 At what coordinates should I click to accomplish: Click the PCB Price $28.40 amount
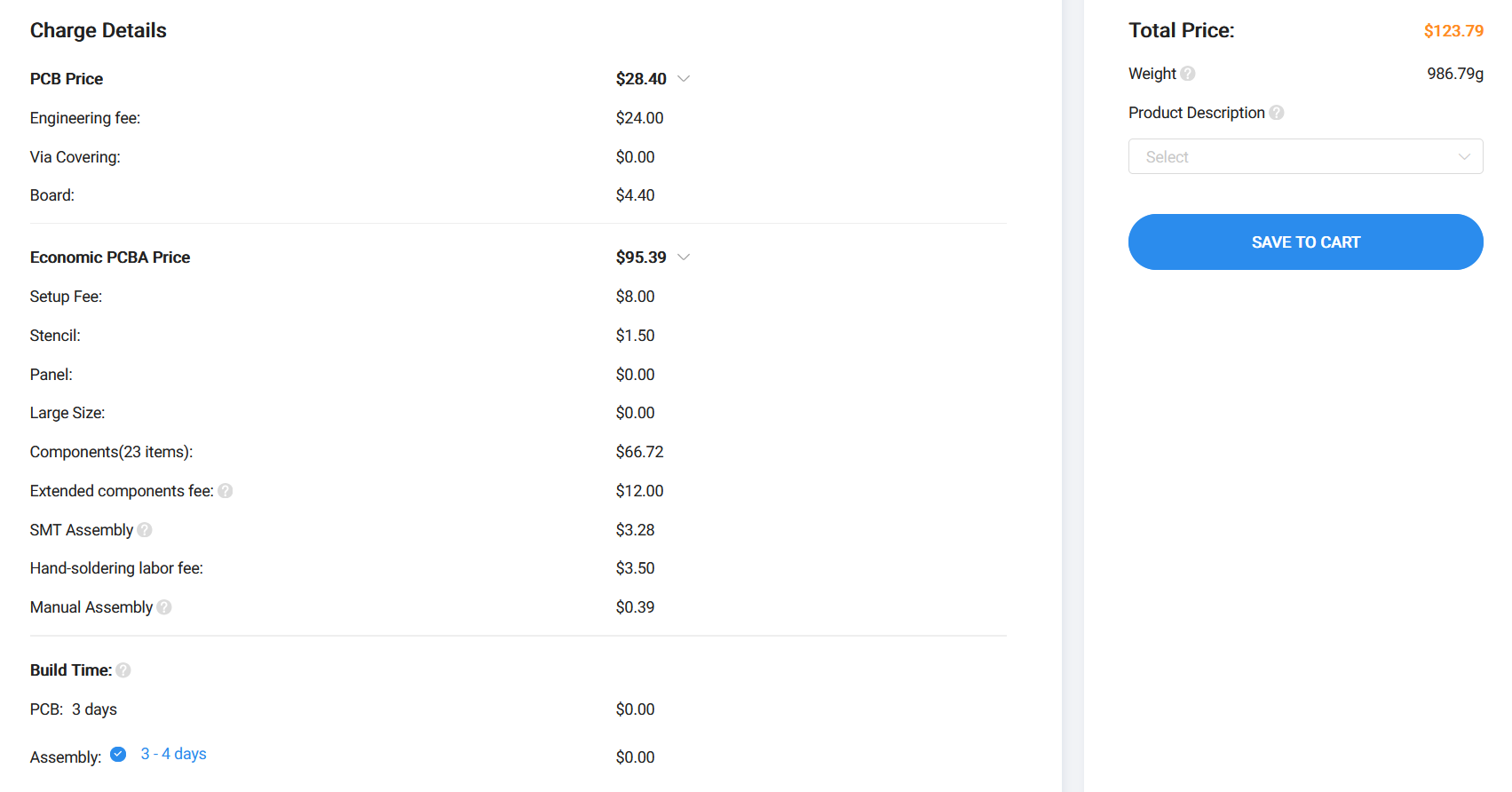point(641,79)
